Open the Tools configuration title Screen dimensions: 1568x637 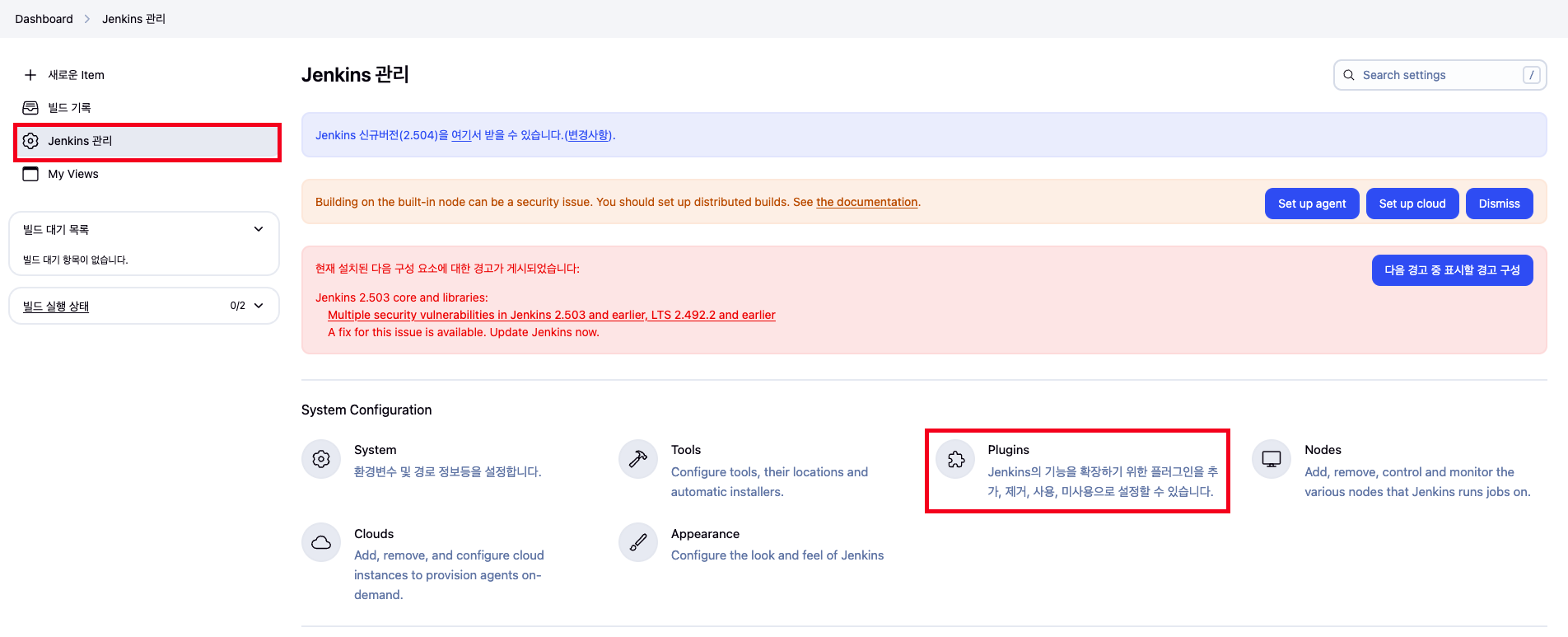686,450
